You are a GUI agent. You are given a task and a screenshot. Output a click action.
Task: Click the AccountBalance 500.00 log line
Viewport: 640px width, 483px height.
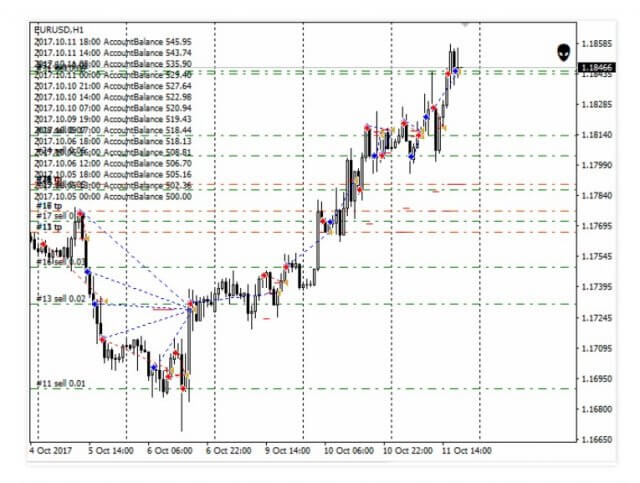(x=113, y=196)
